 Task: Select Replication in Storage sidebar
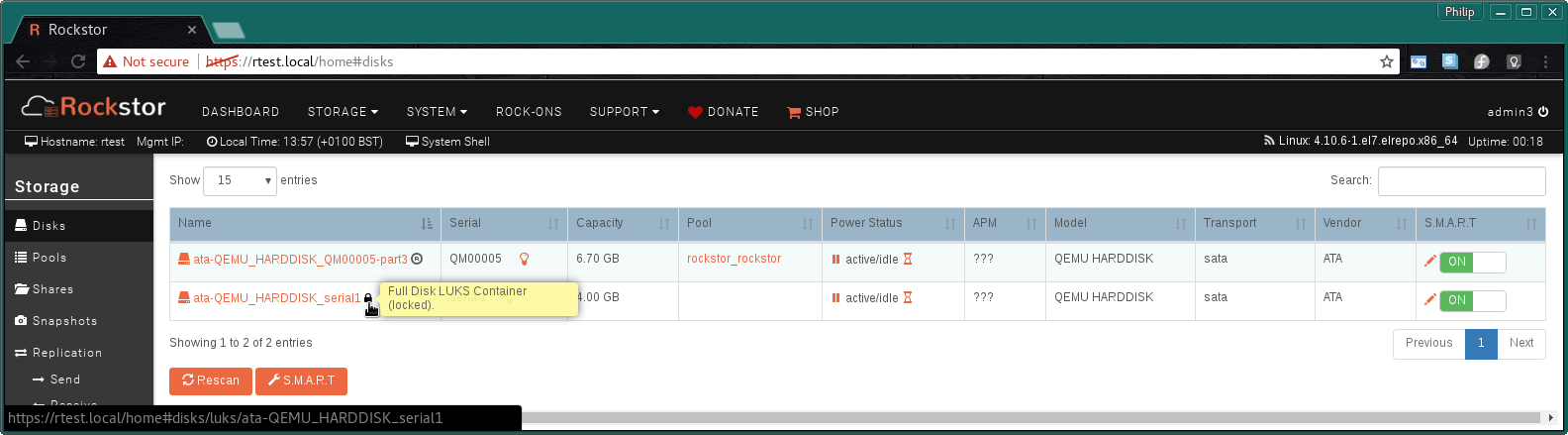79,353
